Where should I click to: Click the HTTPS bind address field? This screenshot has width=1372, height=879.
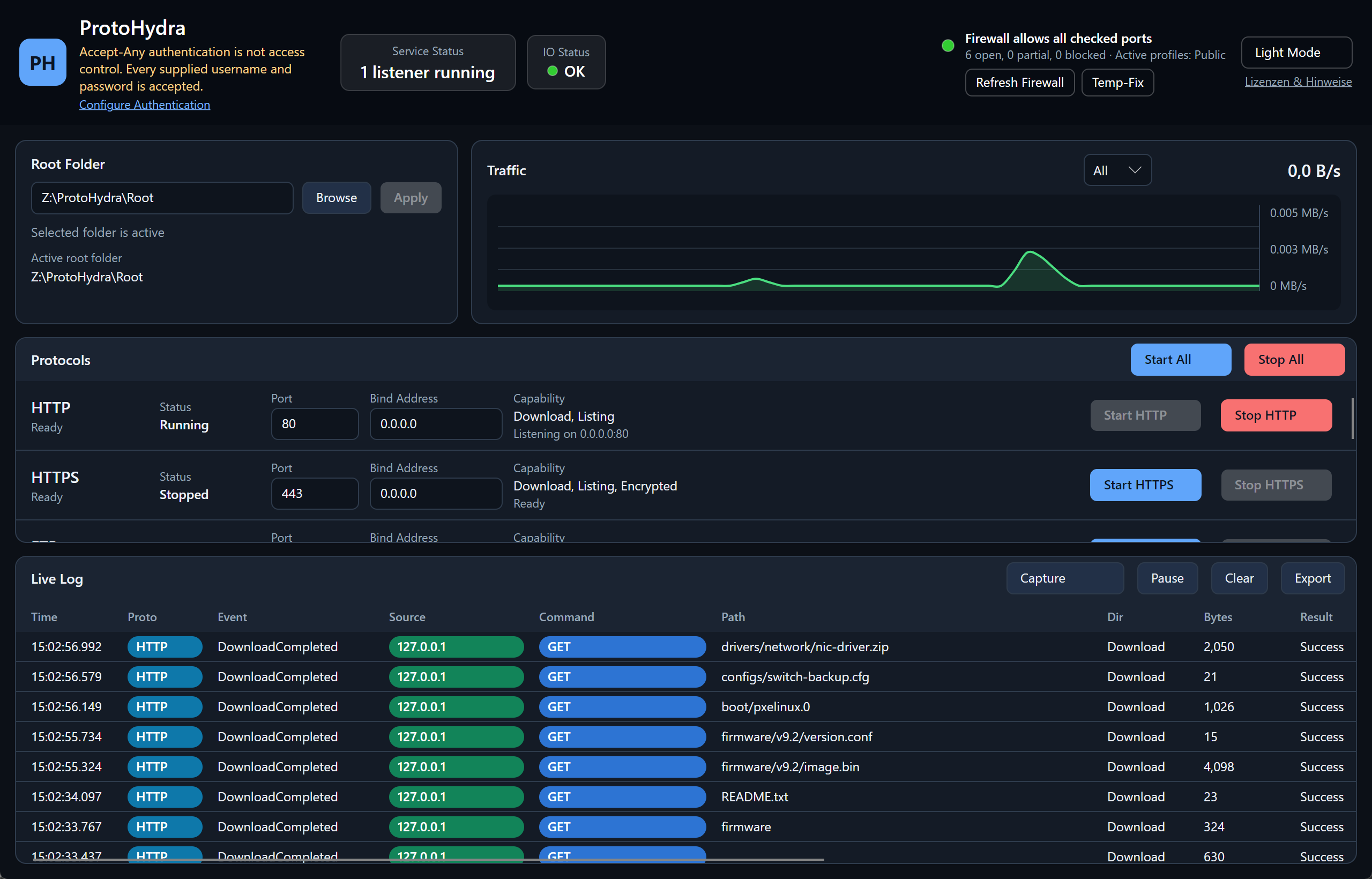click(436, 494)
